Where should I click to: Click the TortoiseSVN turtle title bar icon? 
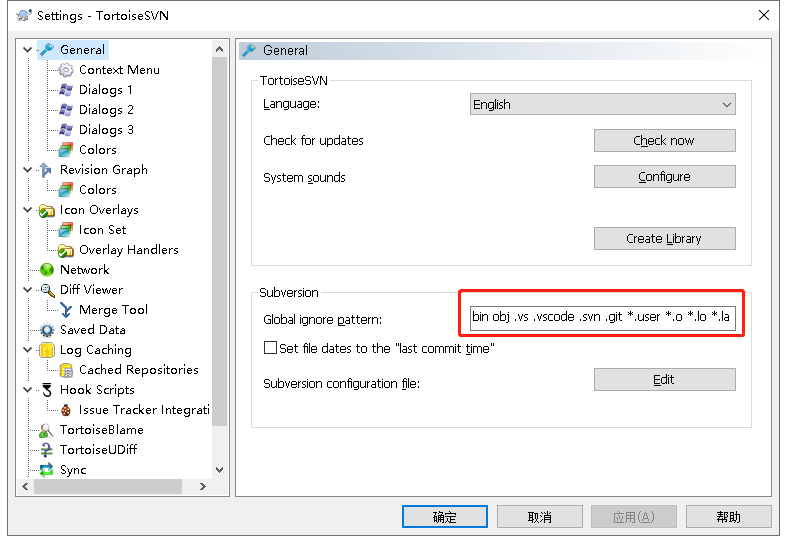[x=24, y=15]
